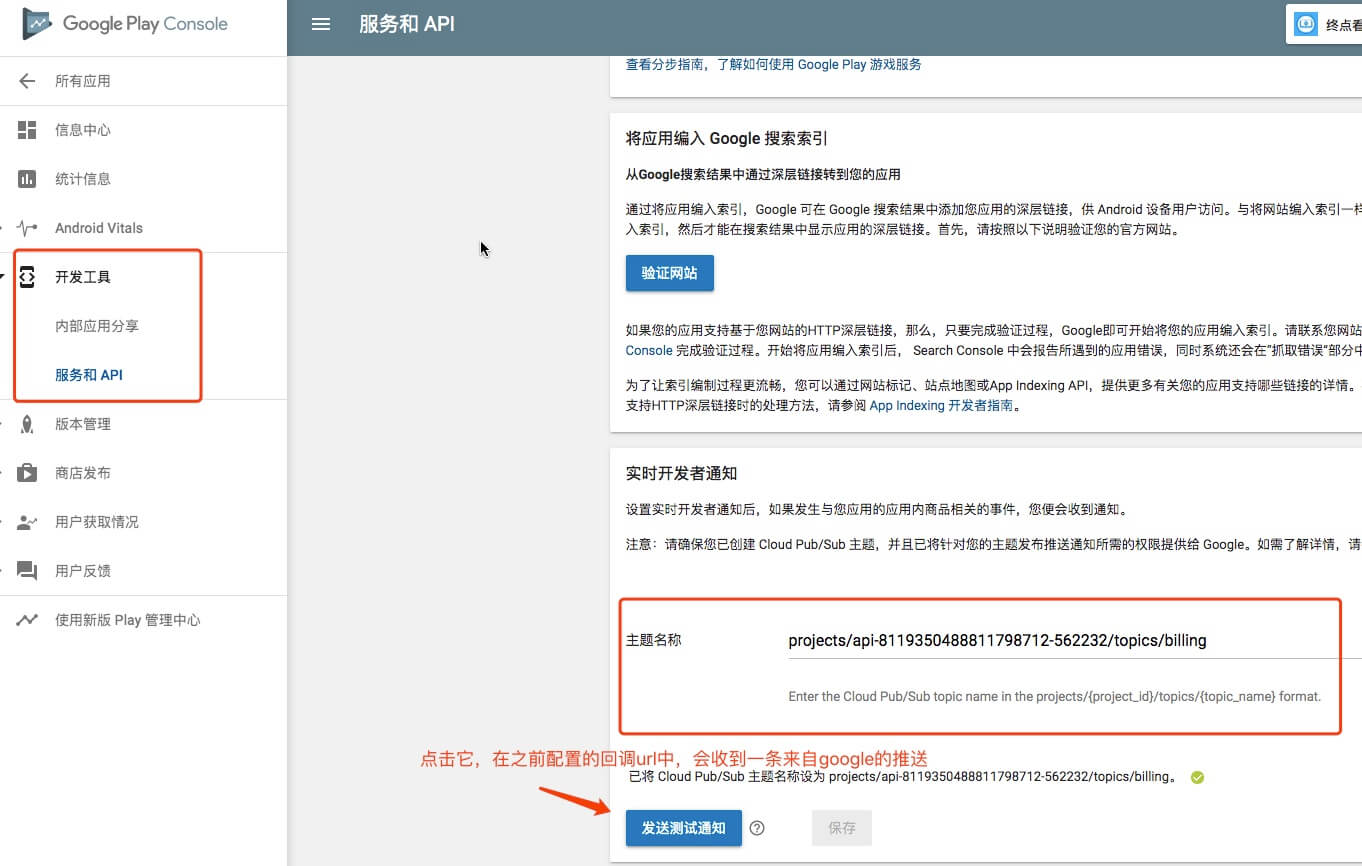Viewport: 1362px width, 866px height.
Task: Open Android Vitals in the sidebar
Action: 99,228
